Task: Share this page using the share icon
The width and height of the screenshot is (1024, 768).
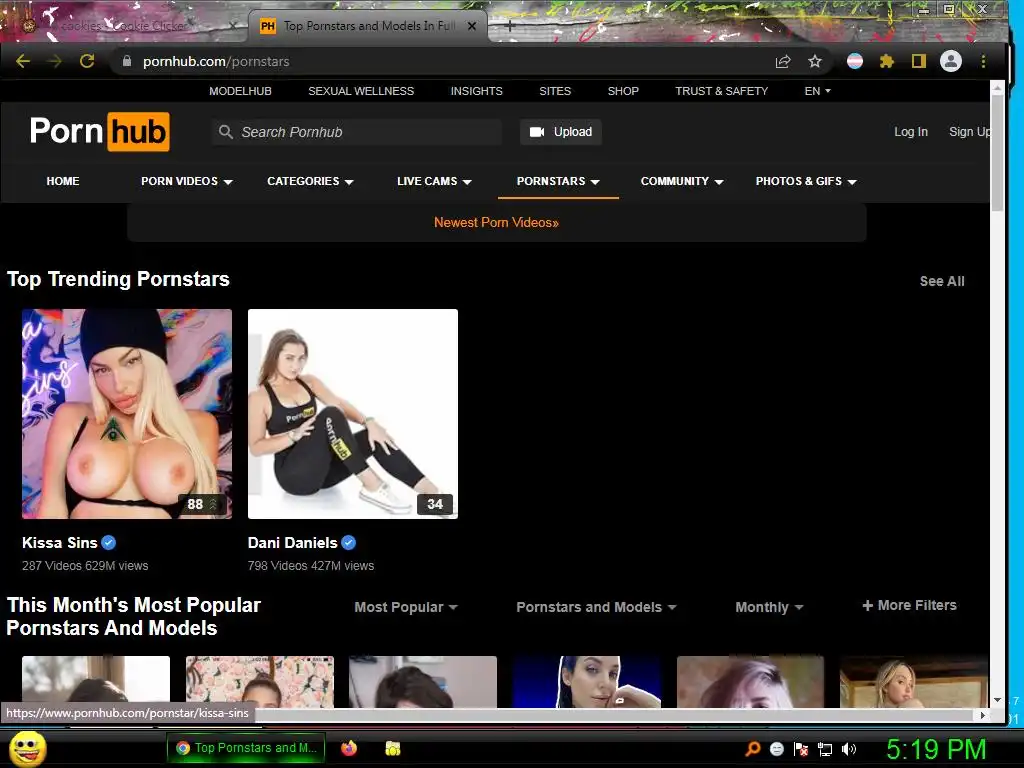Action: pyautogui.click(x=783, y=61)
